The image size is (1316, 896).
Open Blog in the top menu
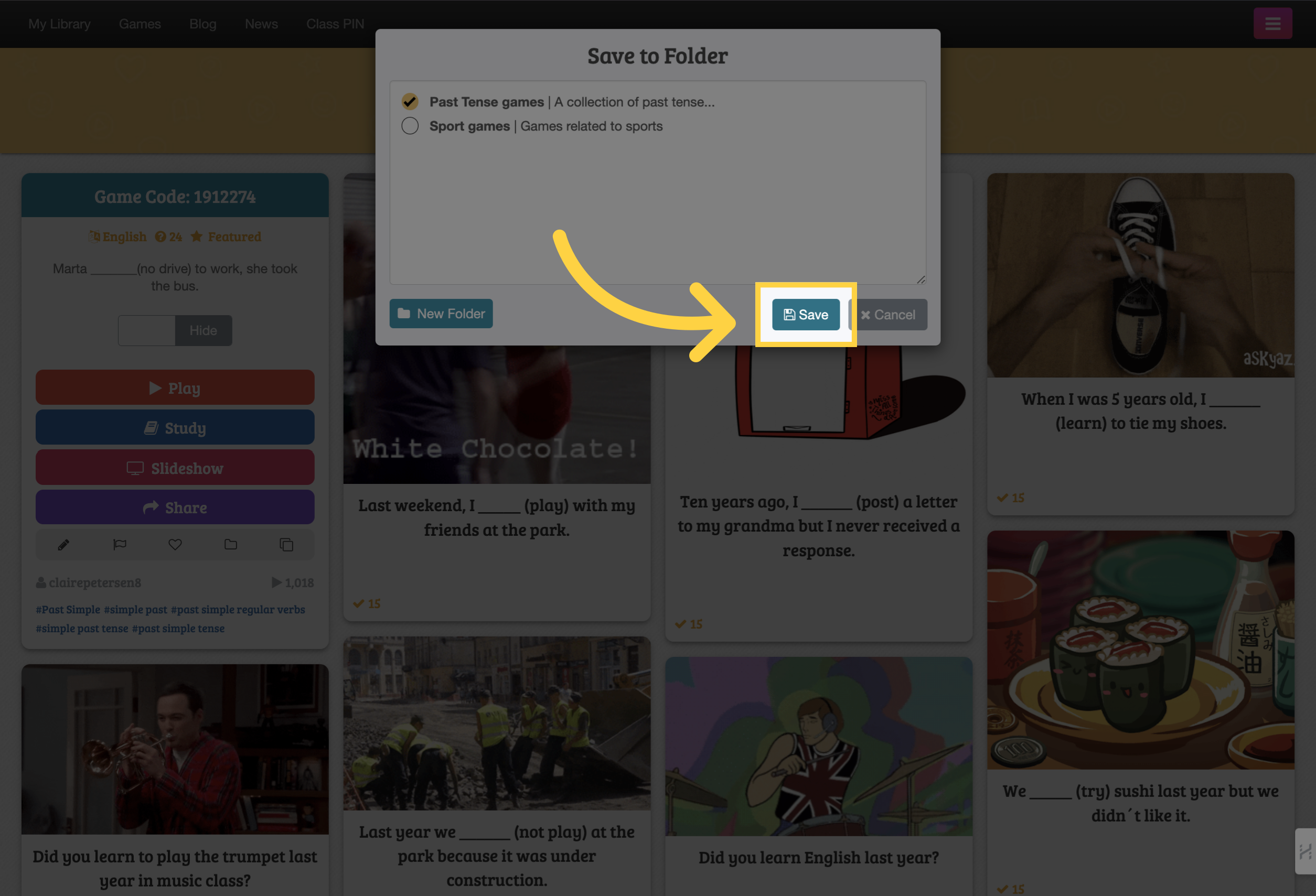click(202, 24)
